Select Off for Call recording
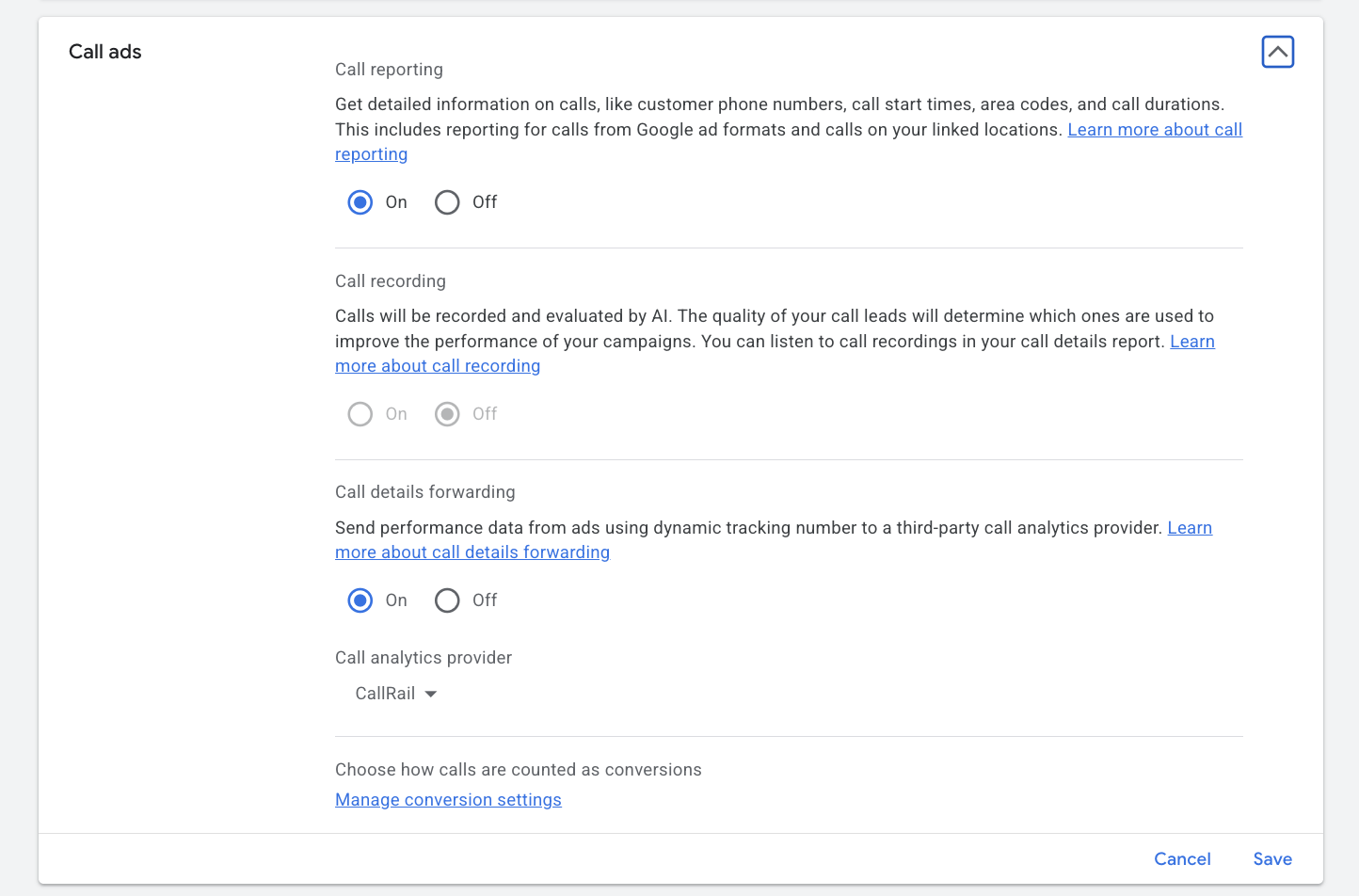This screenshot has height=896, width=1359. pyautogui.click(x=447, y=414)
